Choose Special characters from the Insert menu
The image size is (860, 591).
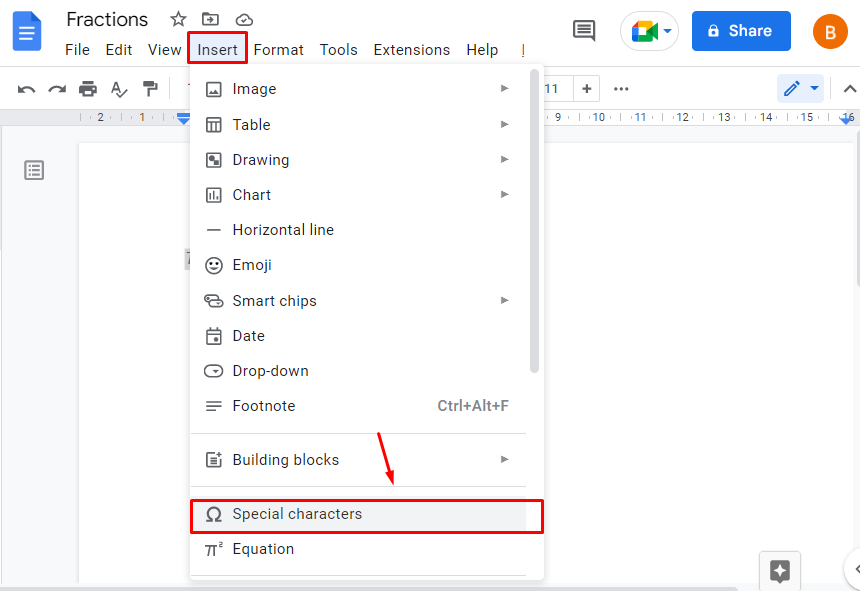point(359,514)
